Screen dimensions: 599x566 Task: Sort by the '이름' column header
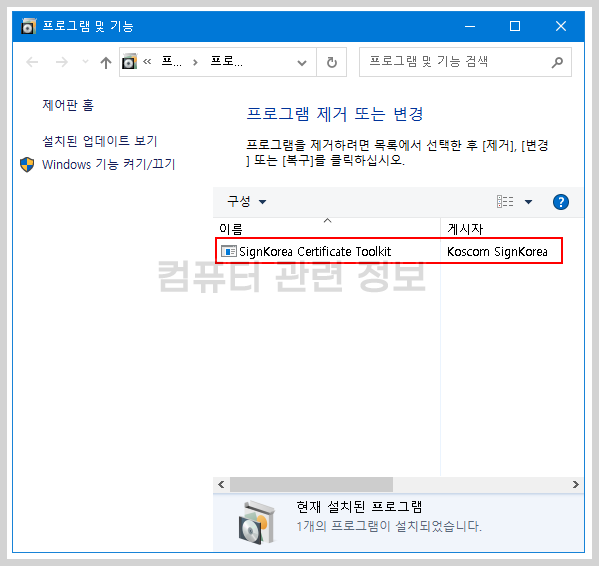(327, 228)
